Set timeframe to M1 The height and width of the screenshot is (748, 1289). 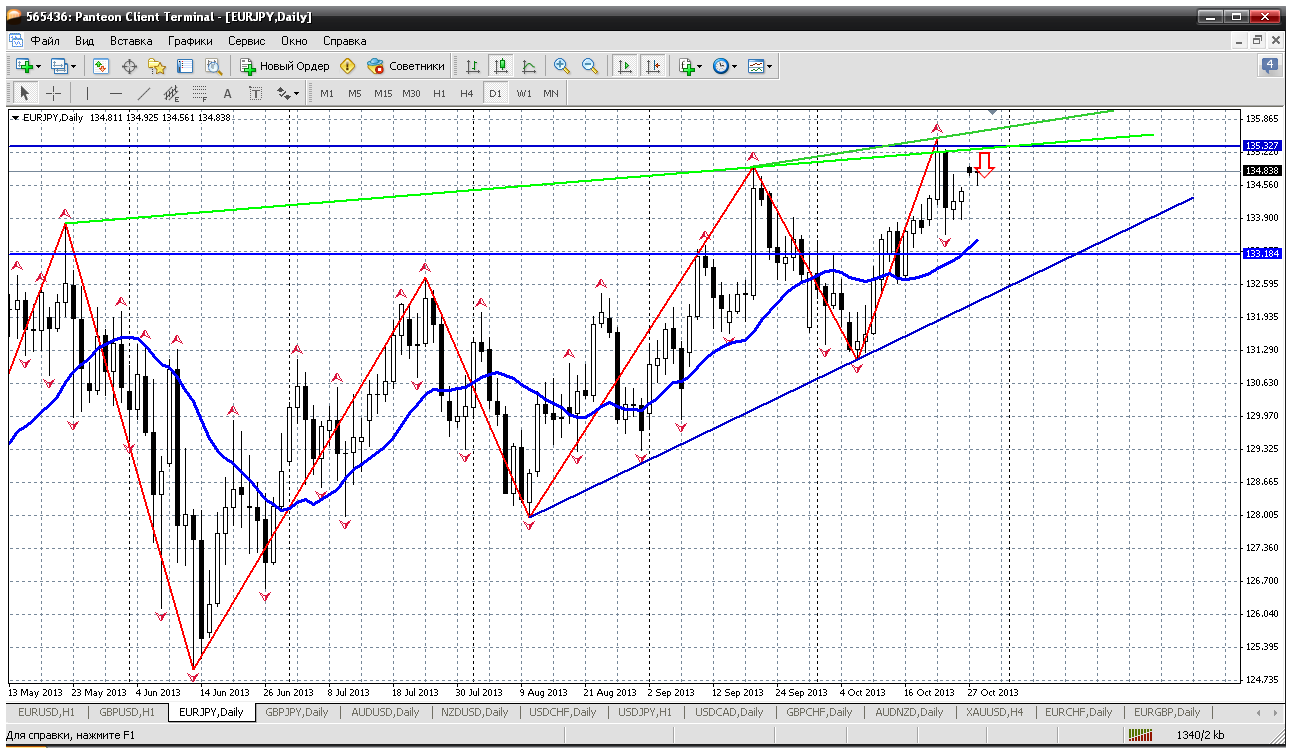[327, 93]
